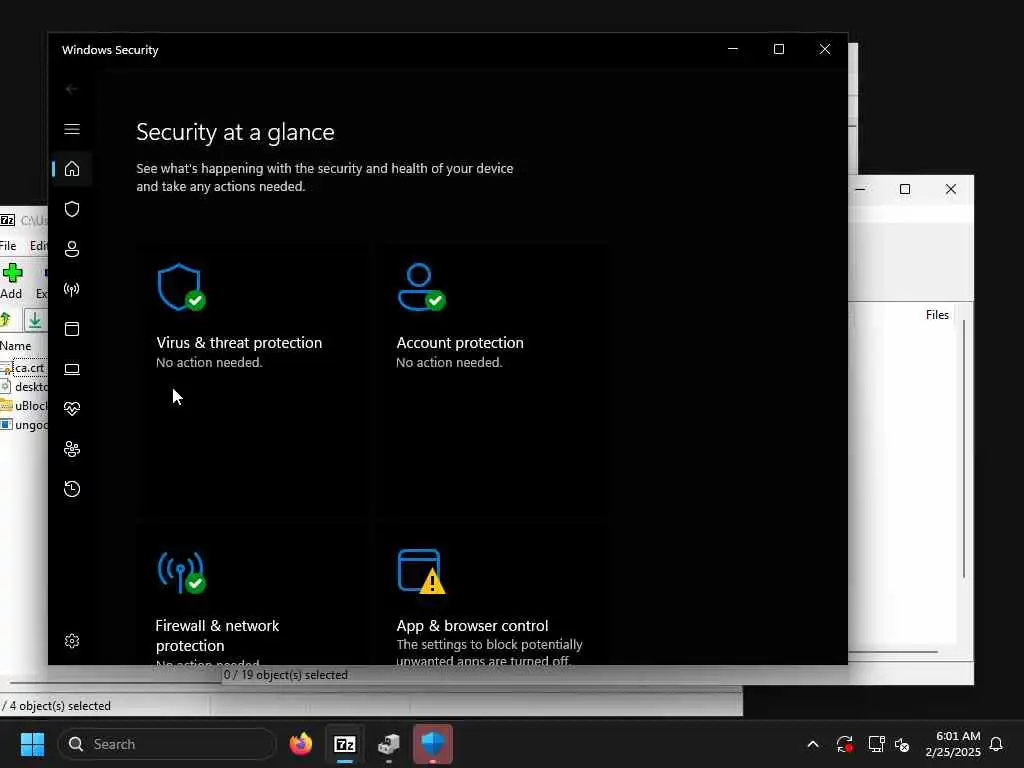
Task: Show hidden system tray icons
Action: click(x=813, y=744)
